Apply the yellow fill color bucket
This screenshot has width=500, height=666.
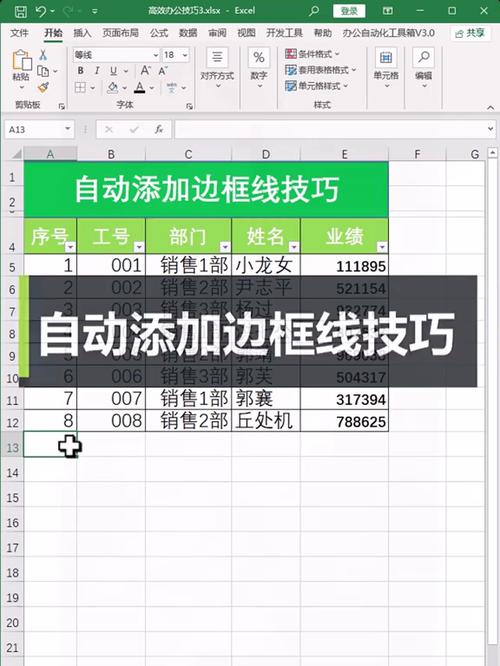(x=113, y=87)
